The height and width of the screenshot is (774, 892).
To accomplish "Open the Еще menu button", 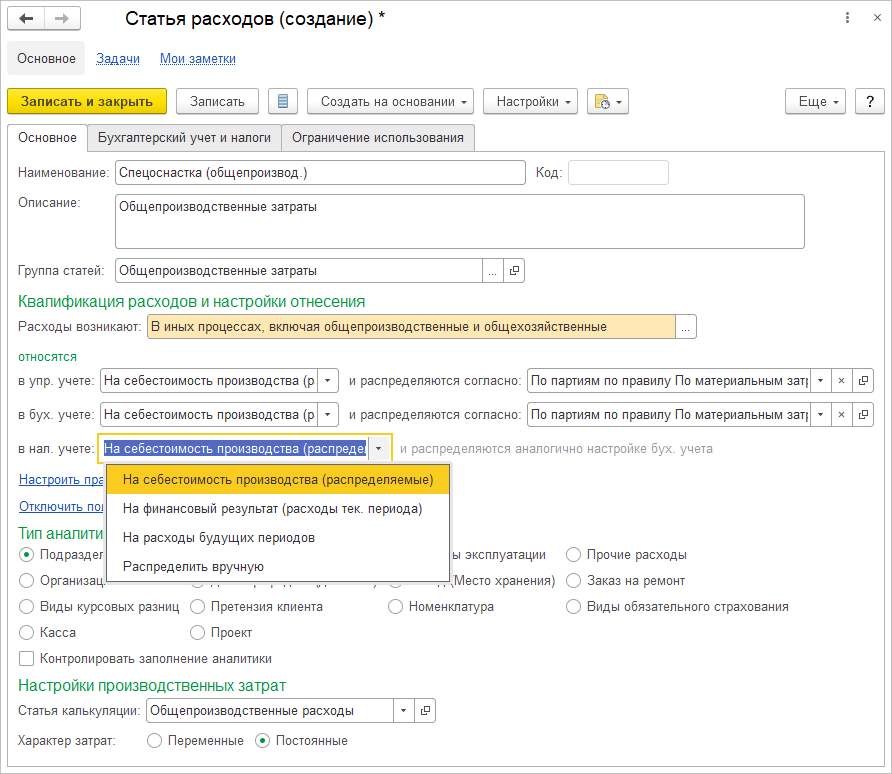I will click(816, 101).
